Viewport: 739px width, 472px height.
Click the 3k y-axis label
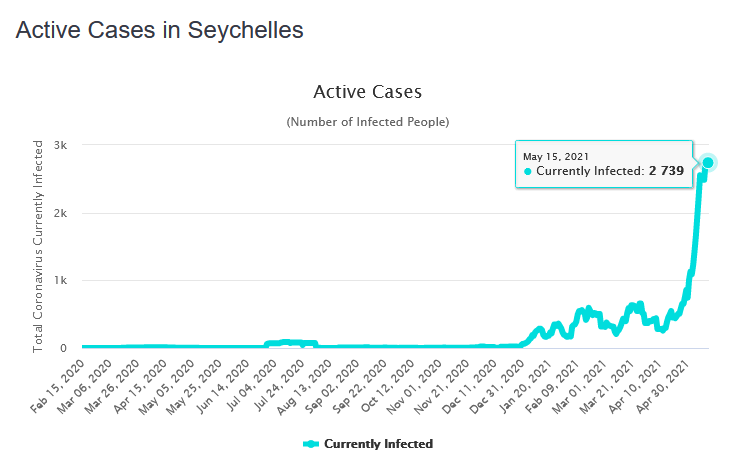[60, 145]
